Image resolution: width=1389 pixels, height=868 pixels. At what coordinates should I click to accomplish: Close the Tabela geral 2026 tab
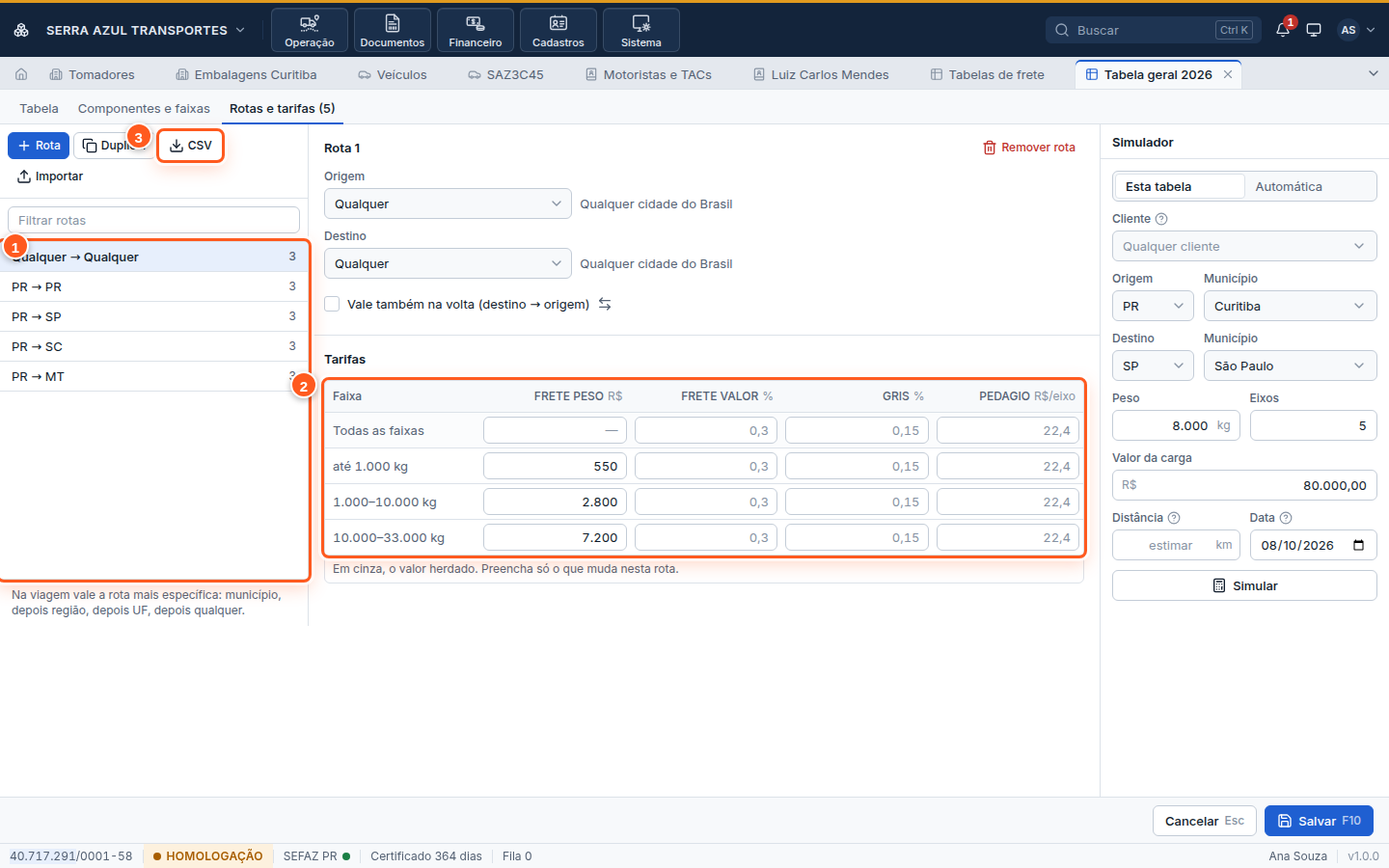[x=1228, y=74]
